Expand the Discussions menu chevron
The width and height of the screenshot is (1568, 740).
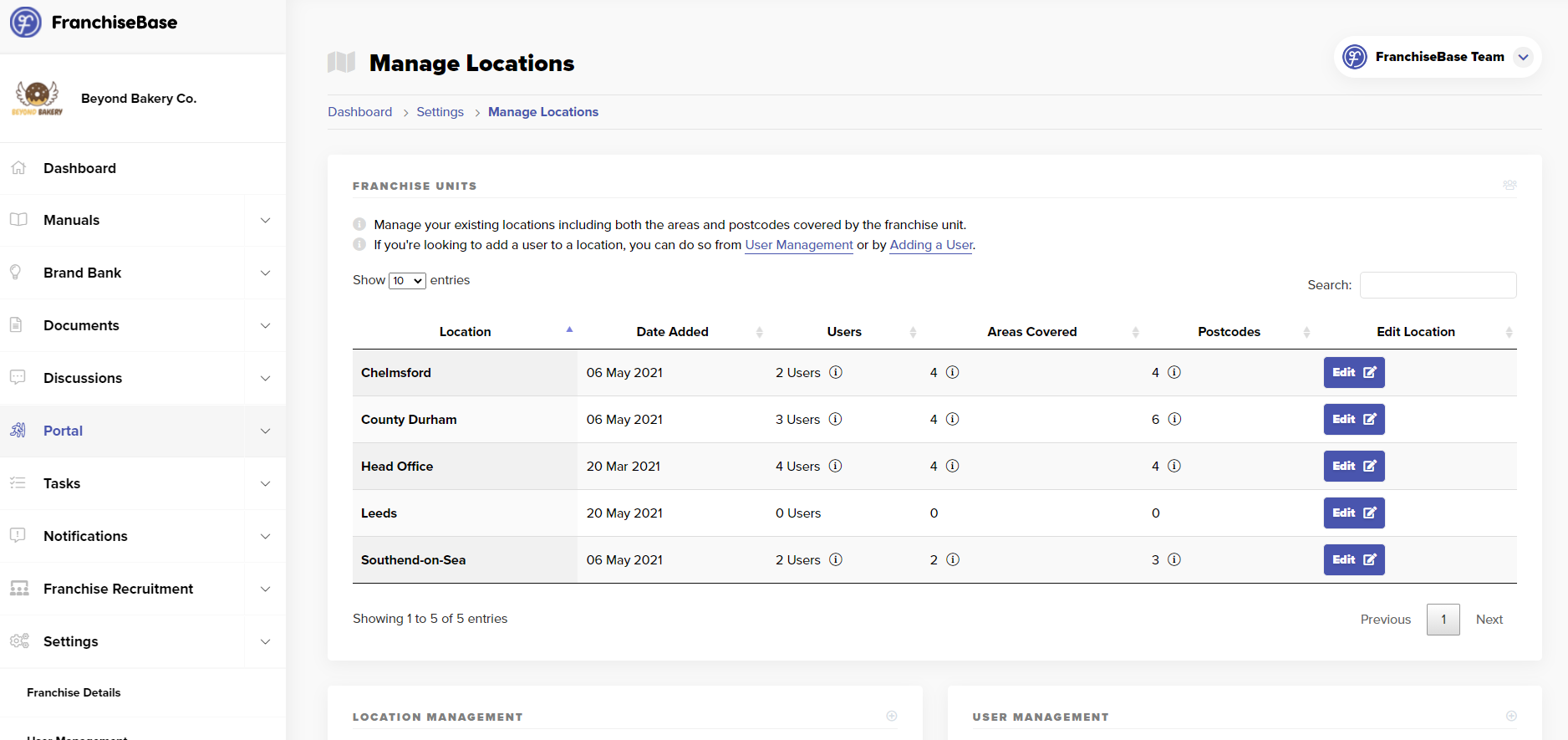coord(265,379)
